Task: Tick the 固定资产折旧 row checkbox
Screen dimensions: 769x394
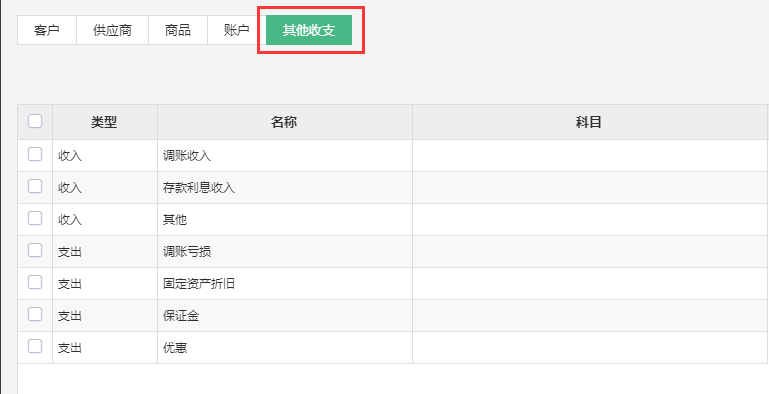Action: 35,283
